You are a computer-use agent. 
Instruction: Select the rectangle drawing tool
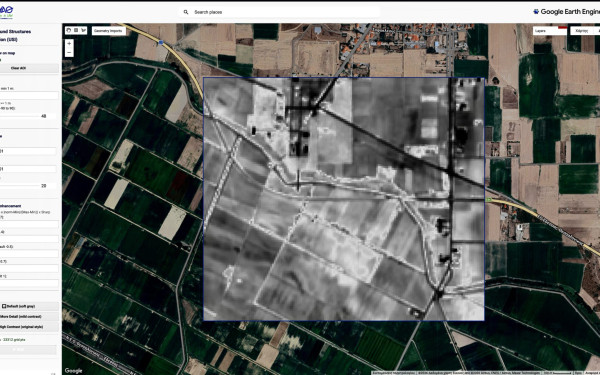pyautogui.click(x=76, y=30)
